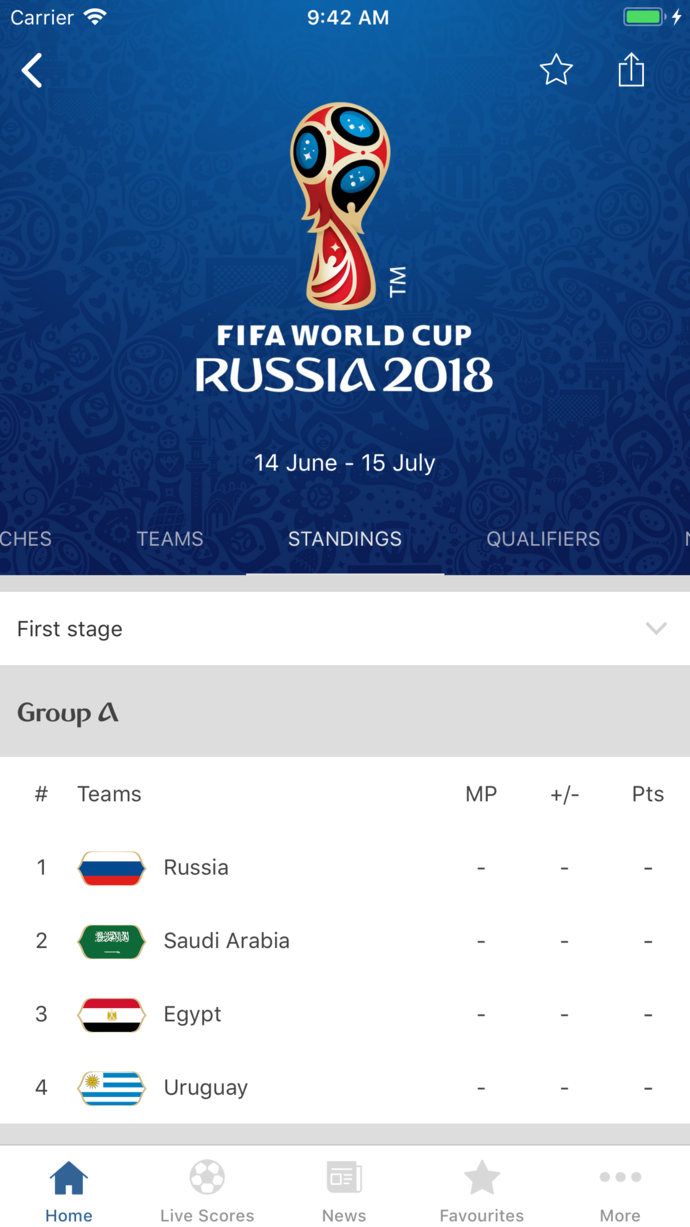This screenshot has width=690, height=1227.
Task: Expand the First stage dropdown
Action: pos(656,629)
